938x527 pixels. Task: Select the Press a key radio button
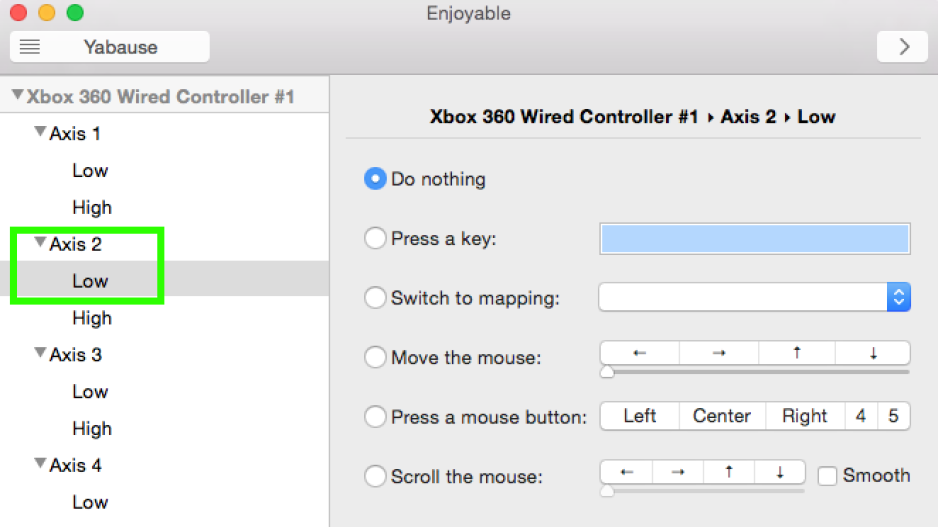(x=375, y=238)
